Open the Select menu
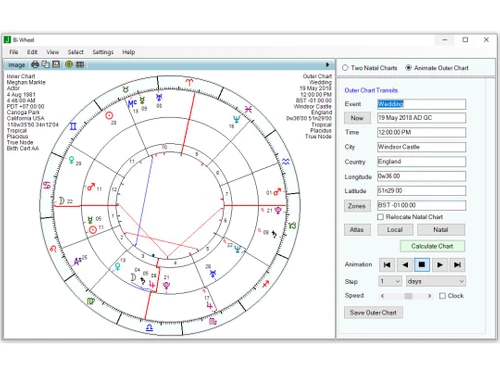This screenshot has height=375, width=500. click(x=76, y=52)
